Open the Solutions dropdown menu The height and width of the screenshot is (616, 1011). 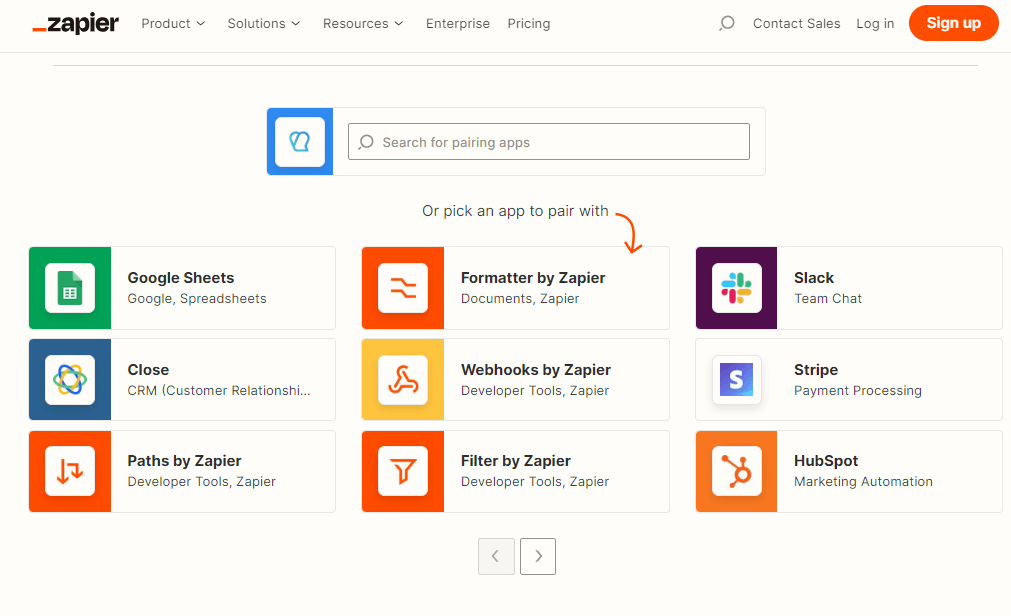[x=264, y=23]
